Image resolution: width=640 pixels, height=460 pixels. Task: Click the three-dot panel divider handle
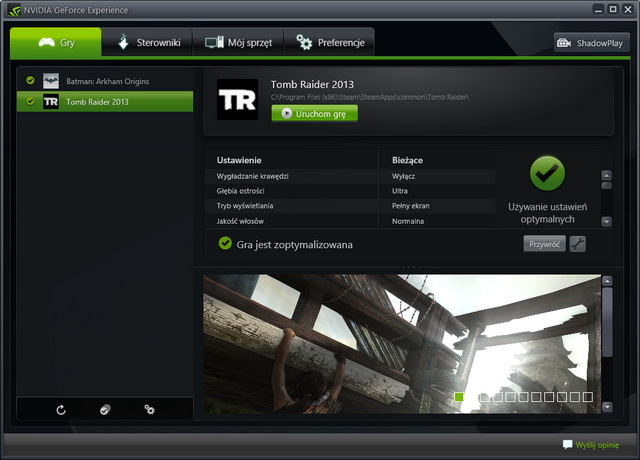tap(408, 267)
